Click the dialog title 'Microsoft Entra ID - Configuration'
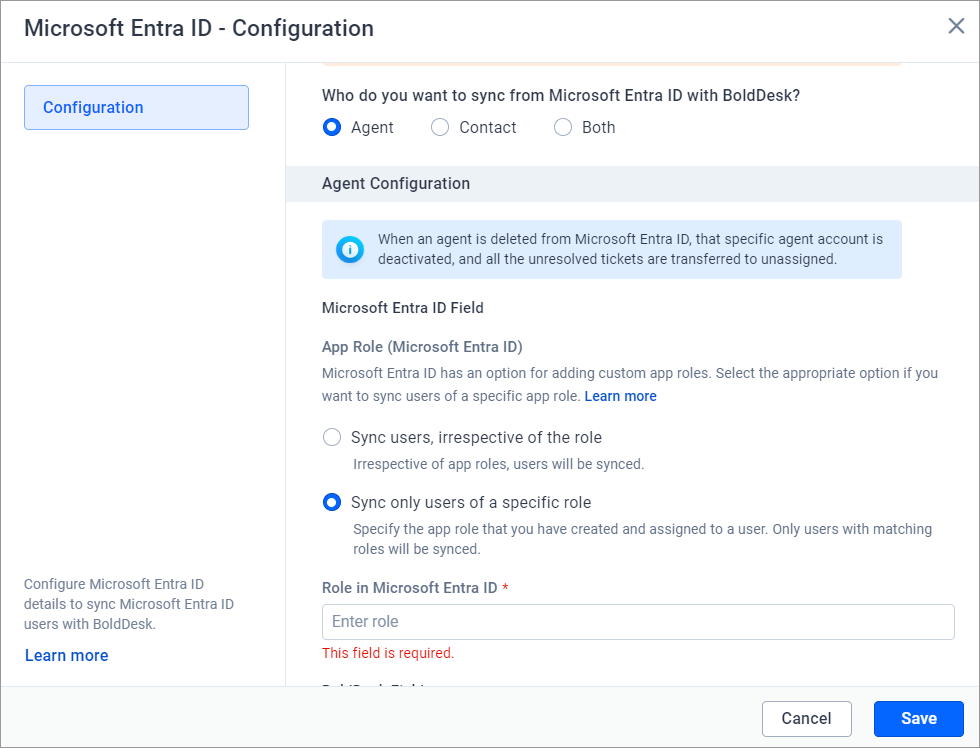This screenshot has height=748, width=980. pyautogui.click(x=199, y=28)
